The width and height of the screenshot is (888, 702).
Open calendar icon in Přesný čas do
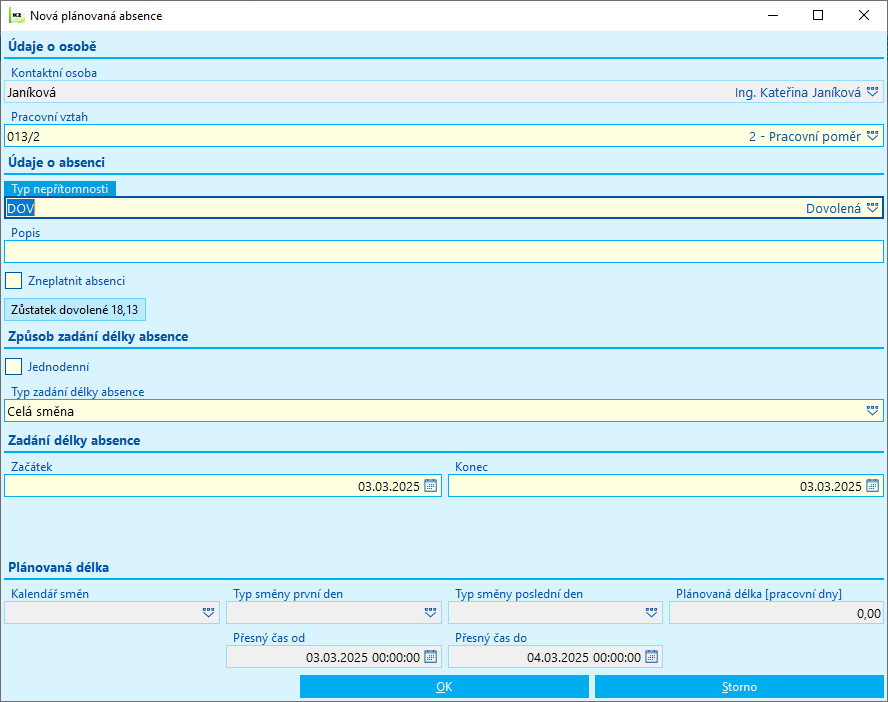[x=651, y=657]
